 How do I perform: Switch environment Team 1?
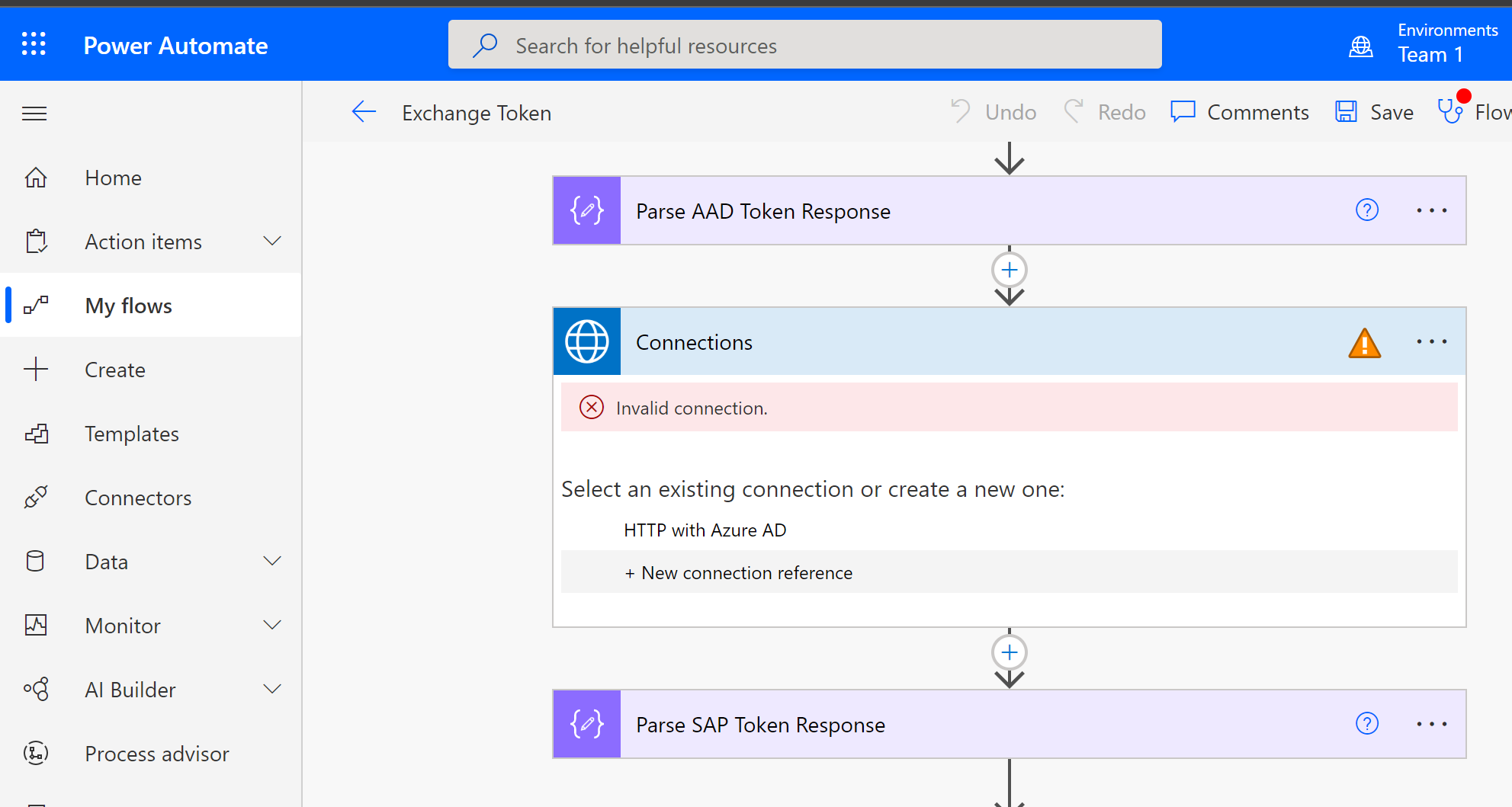(x=1423, y=43)
